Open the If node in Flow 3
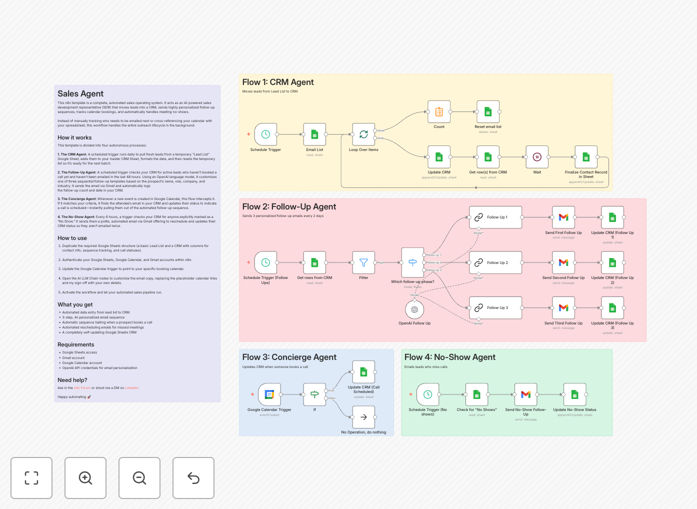697x509 pixels. point(314,394)
